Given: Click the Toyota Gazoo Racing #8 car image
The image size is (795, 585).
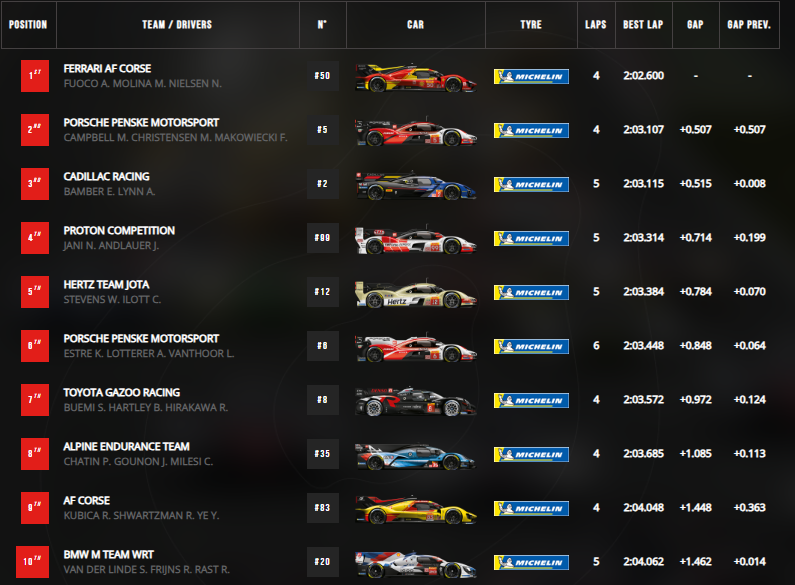Looking at the screenshot, I should 415,402.
